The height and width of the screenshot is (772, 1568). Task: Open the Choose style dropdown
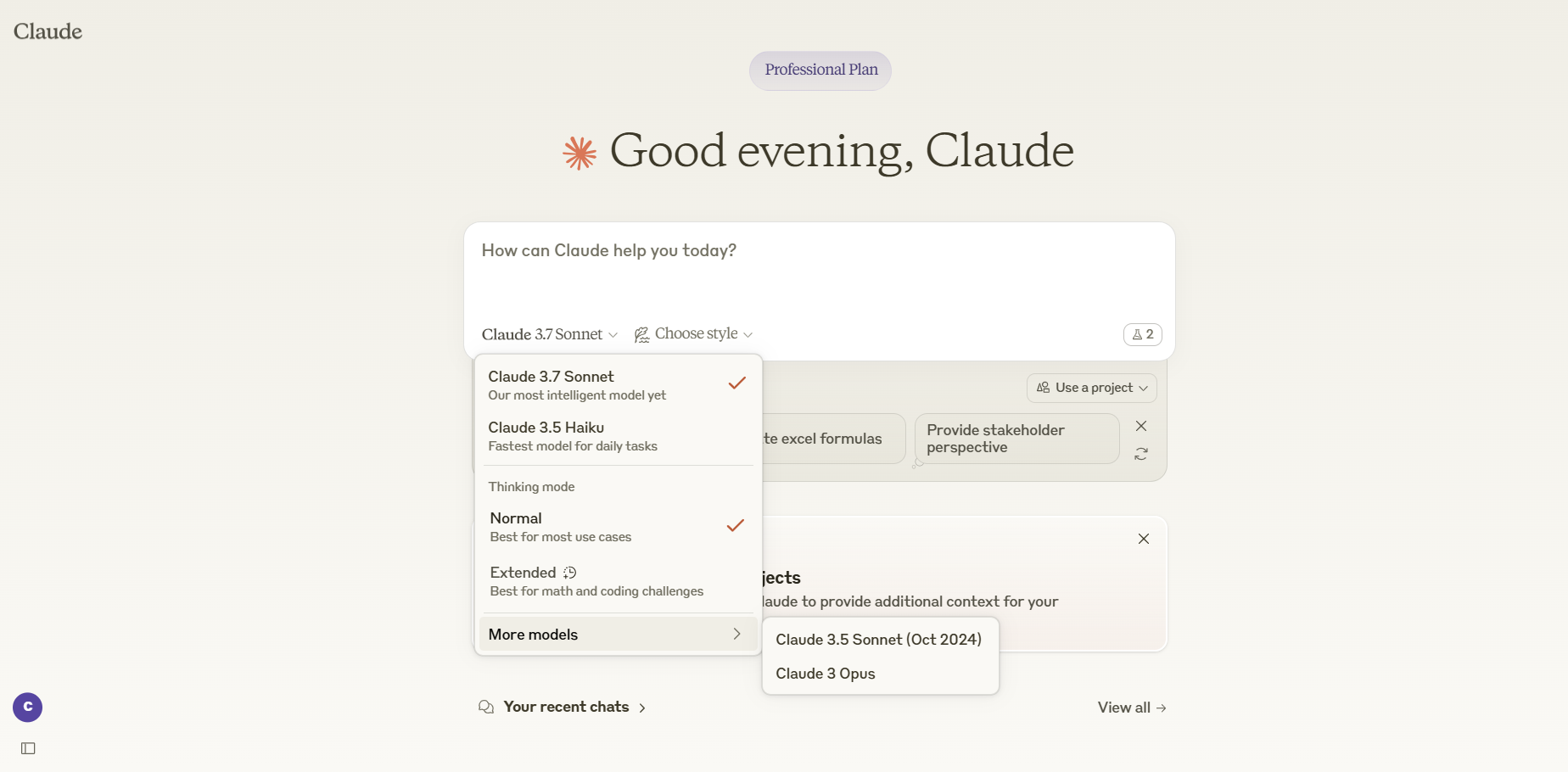pyautogui.click(x=694, y=334)
